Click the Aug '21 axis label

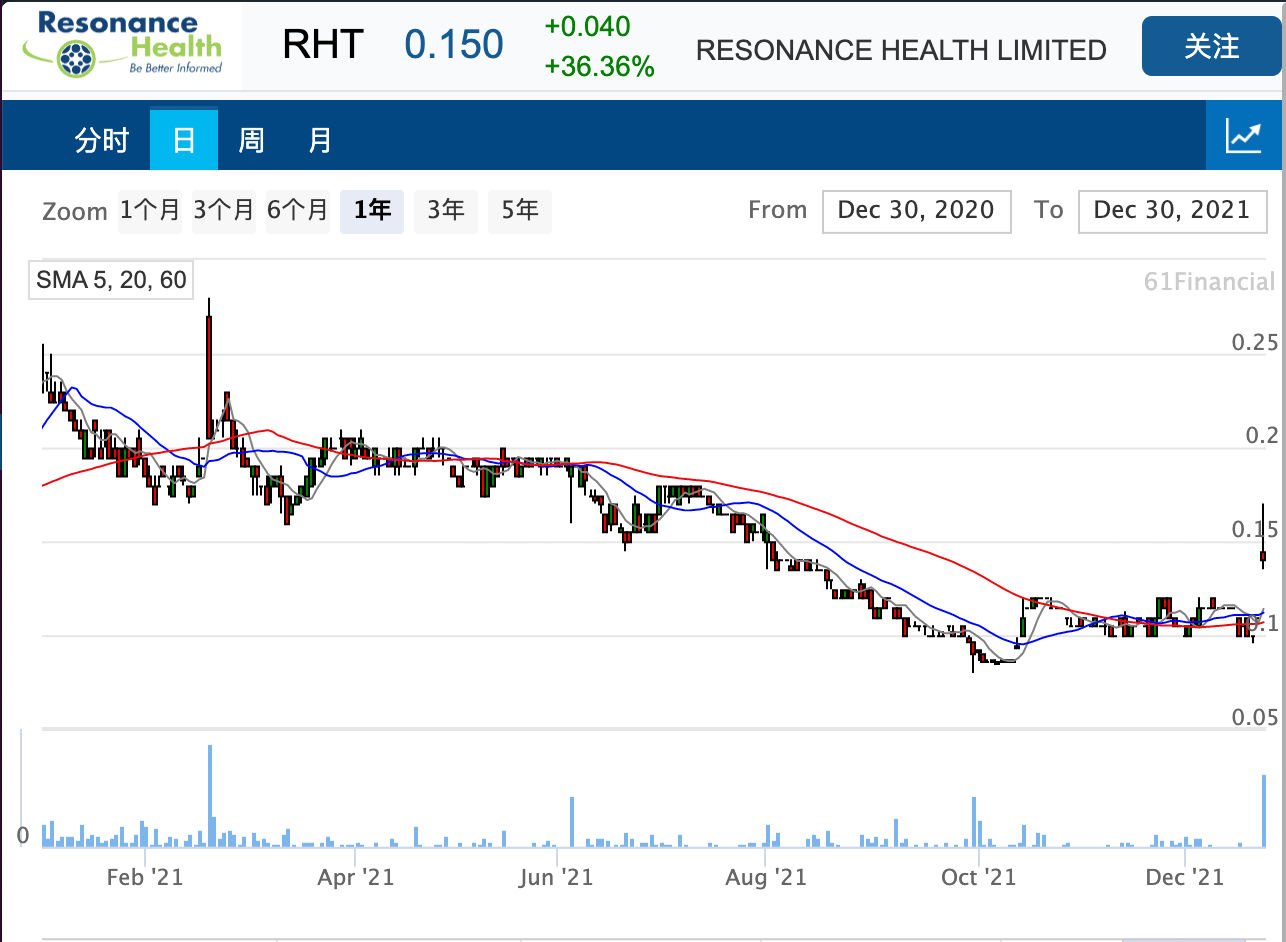click(x=765, y=878)
